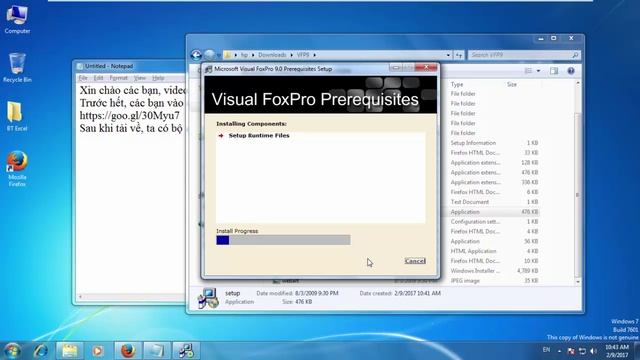
Task: Select the Configuration settings file row
Action: tap(493, 222)
